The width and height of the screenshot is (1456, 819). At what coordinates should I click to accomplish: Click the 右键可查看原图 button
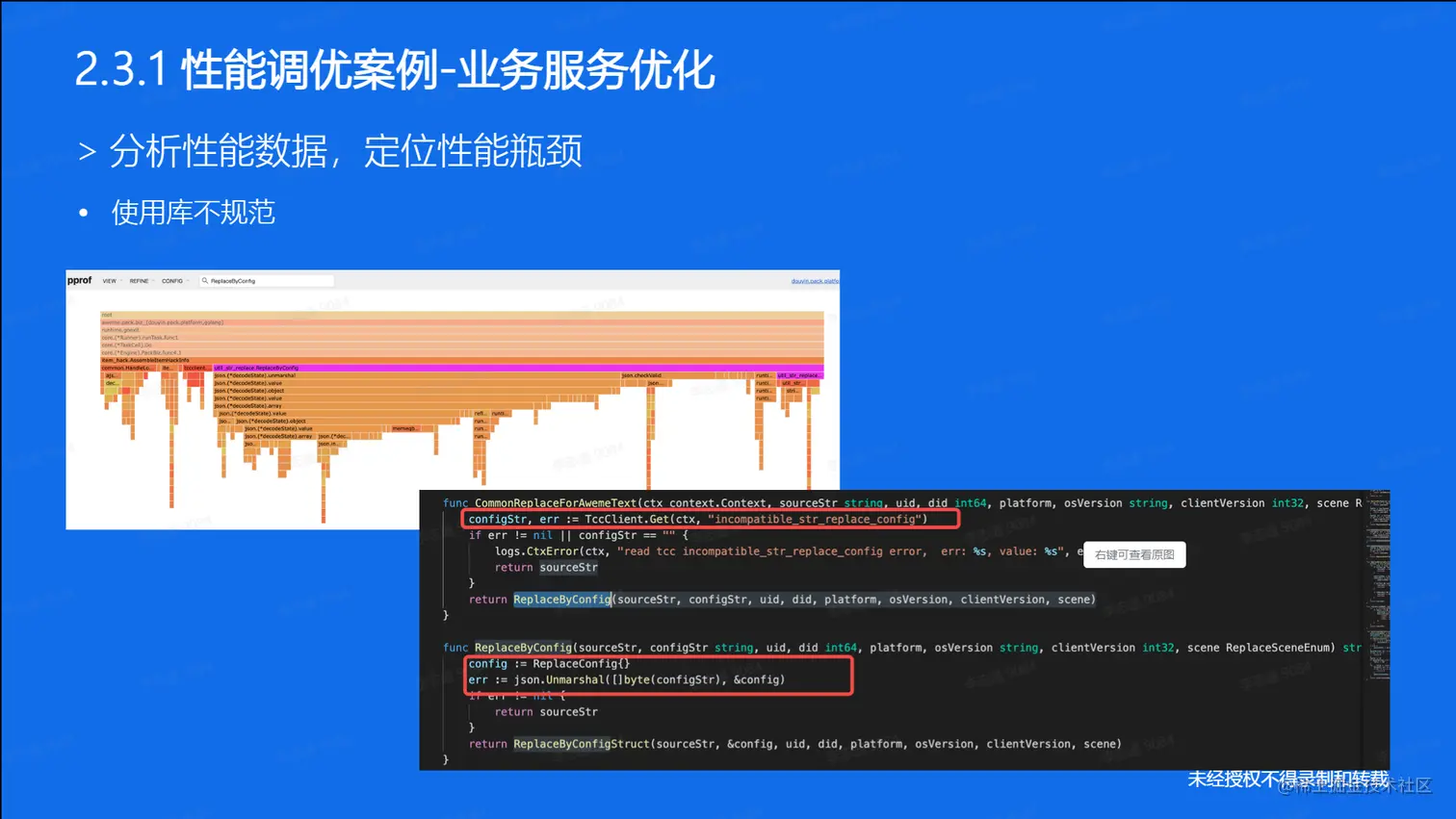pos(1134,554)
